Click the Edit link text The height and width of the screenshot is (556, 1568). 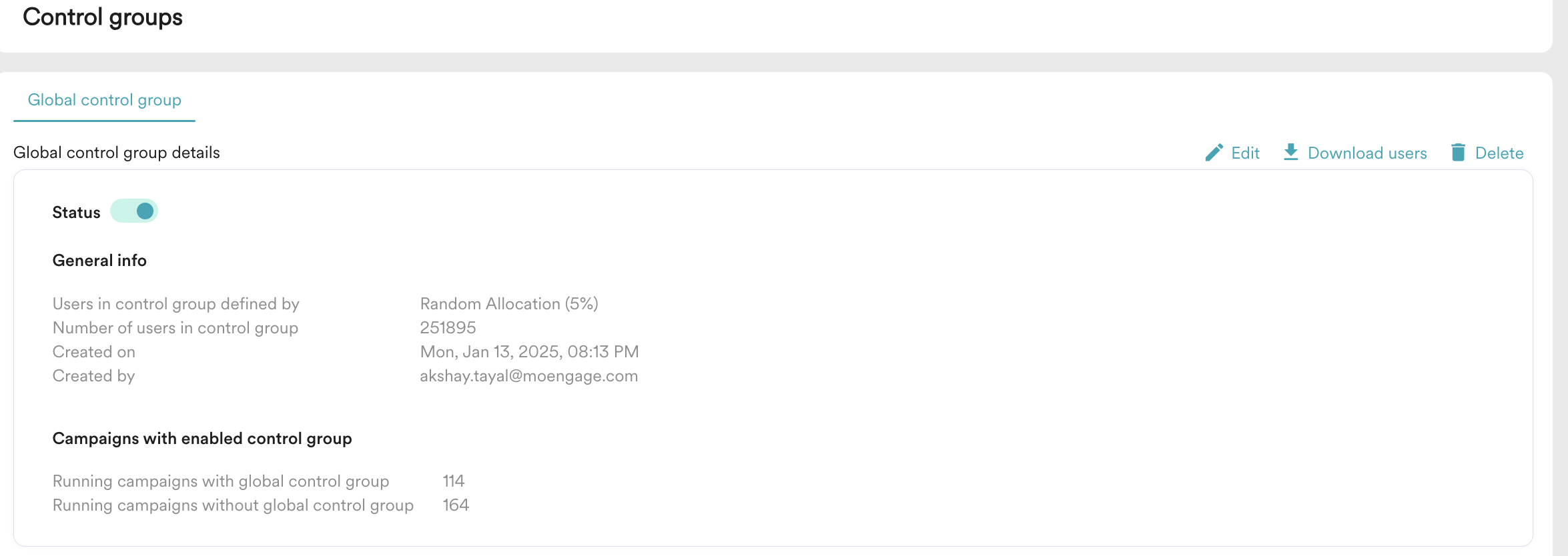pos(1245,153)
